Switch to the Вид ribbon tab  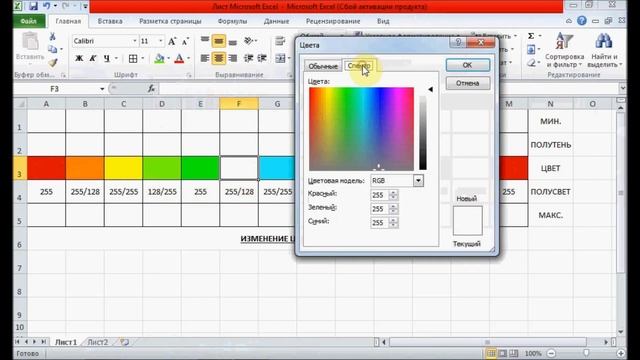tap(383, 21)
